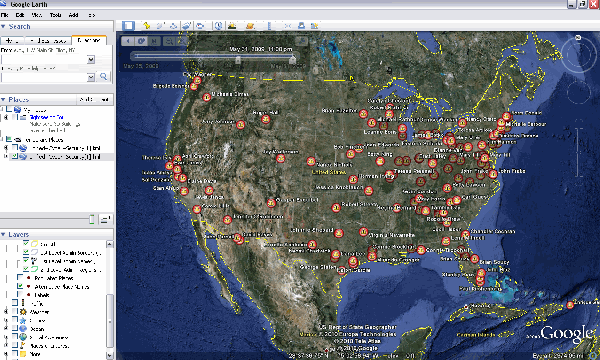The image size is (600, 360).
Task: Collapse the Layers panel
Action: pos(3,234)
